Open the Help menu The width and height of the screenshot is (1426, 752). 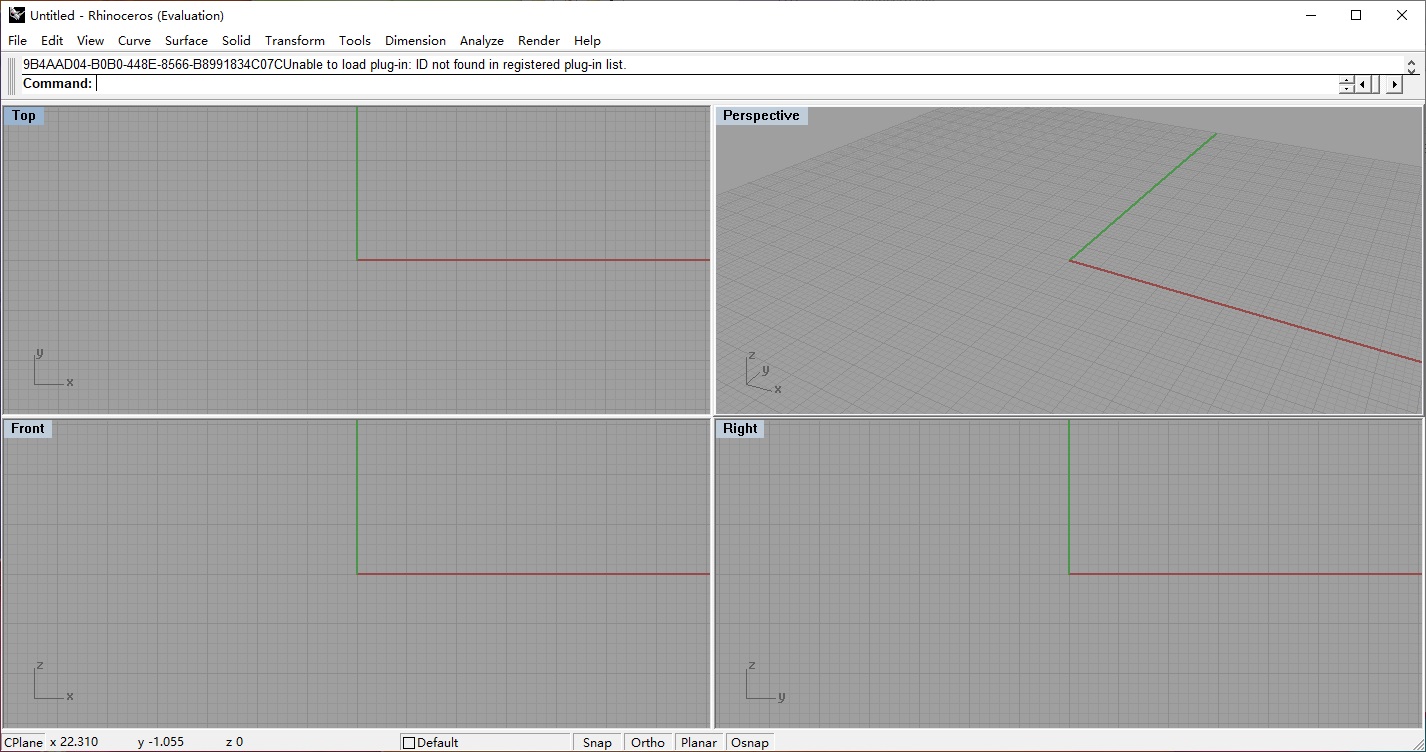coord(587,41)
